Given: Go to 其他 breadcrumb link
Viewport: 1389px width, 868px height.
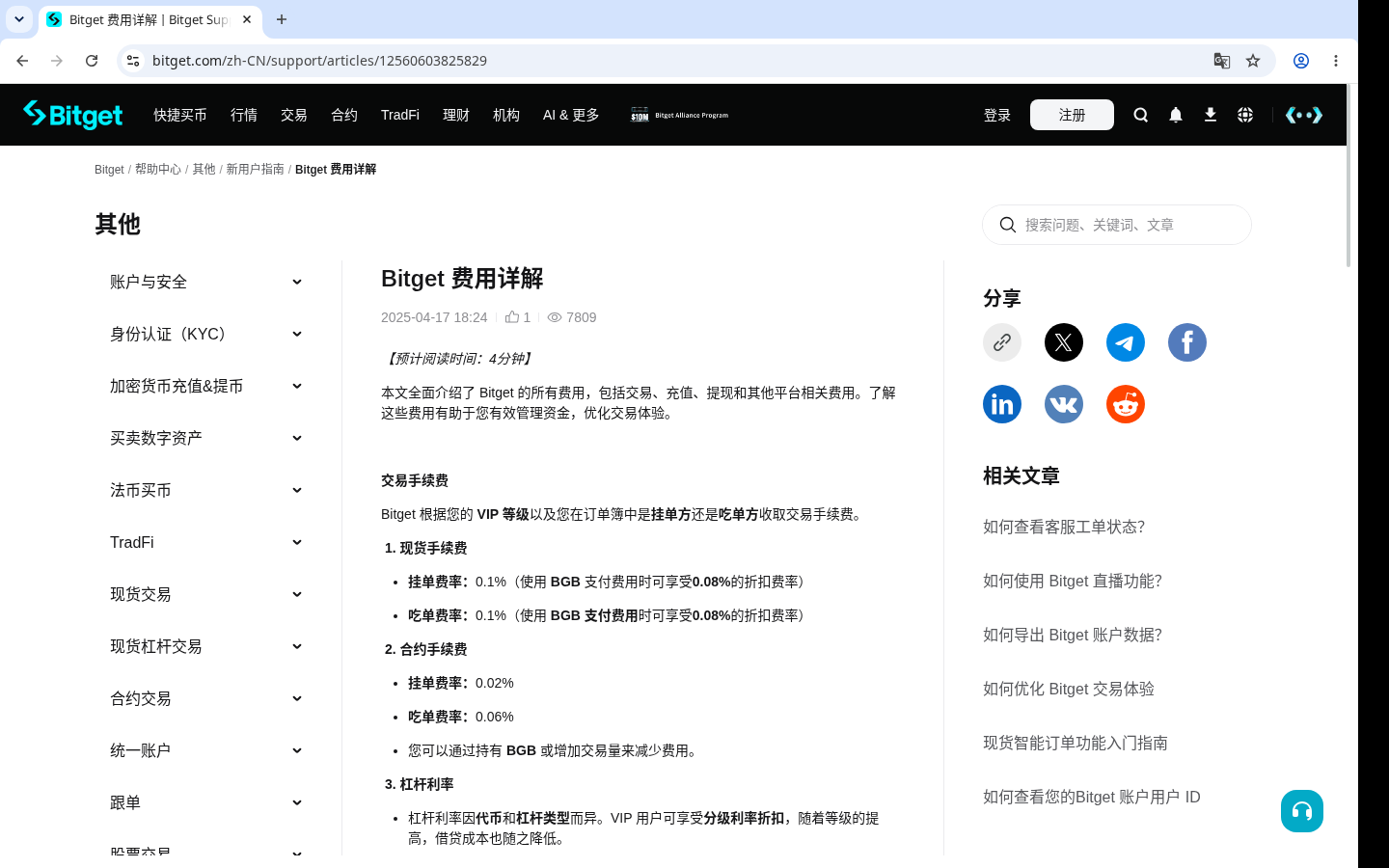Looking at the screenshot, I should pyautogui.click(x=204, y=169).
